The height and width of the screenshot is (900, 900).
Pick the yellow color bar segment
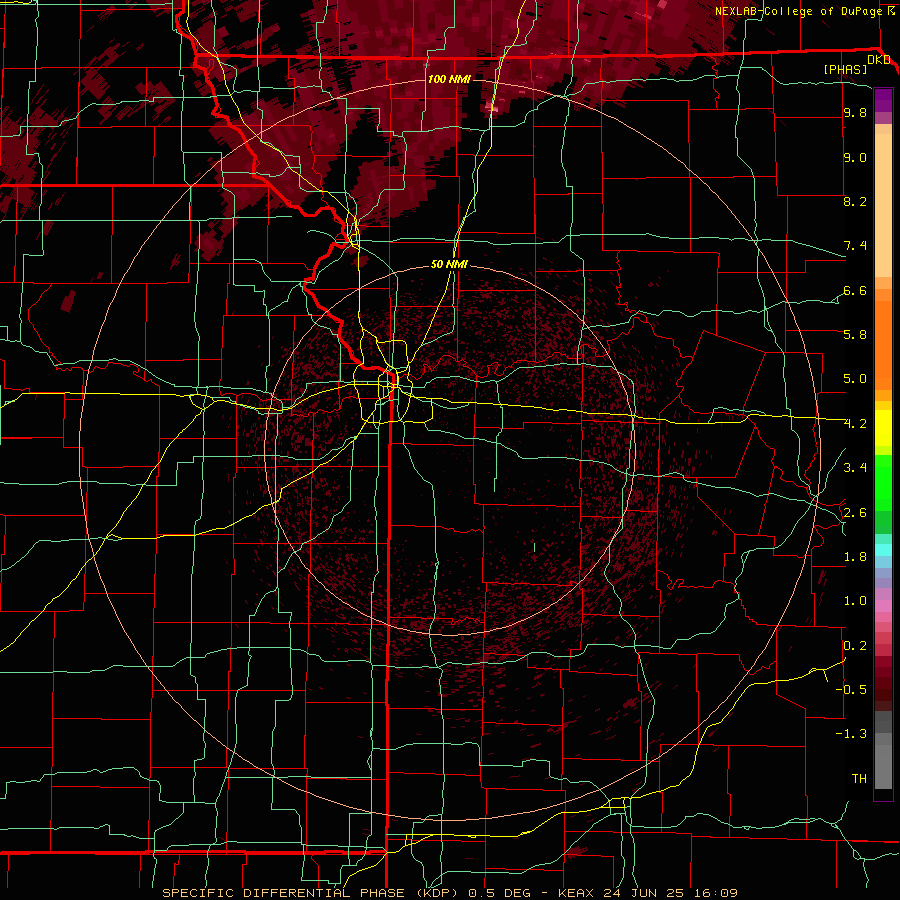pos(883,428)
